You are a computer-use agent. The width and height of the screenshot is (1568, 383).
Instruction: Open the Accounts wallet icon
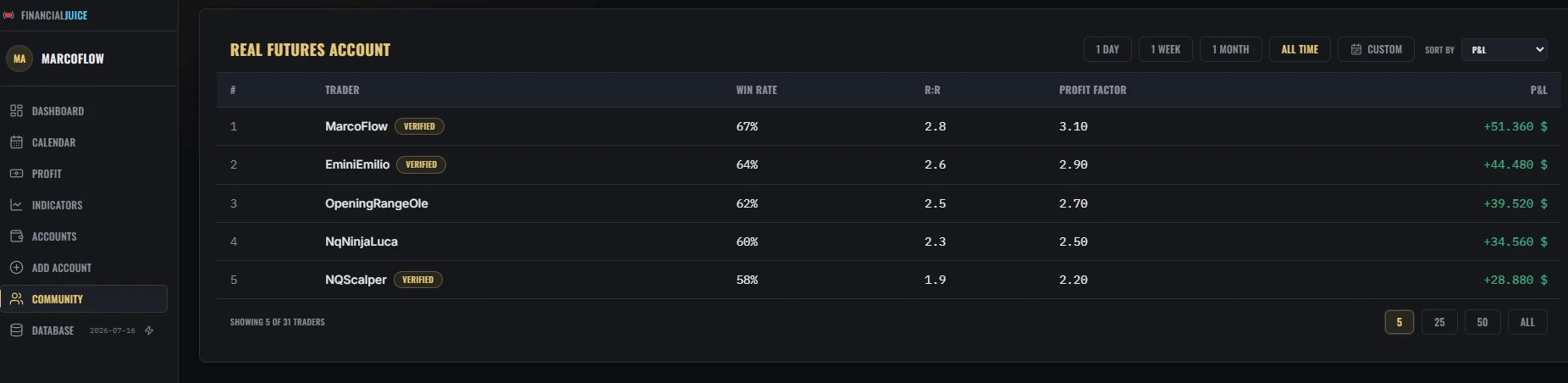coord(16,236)
